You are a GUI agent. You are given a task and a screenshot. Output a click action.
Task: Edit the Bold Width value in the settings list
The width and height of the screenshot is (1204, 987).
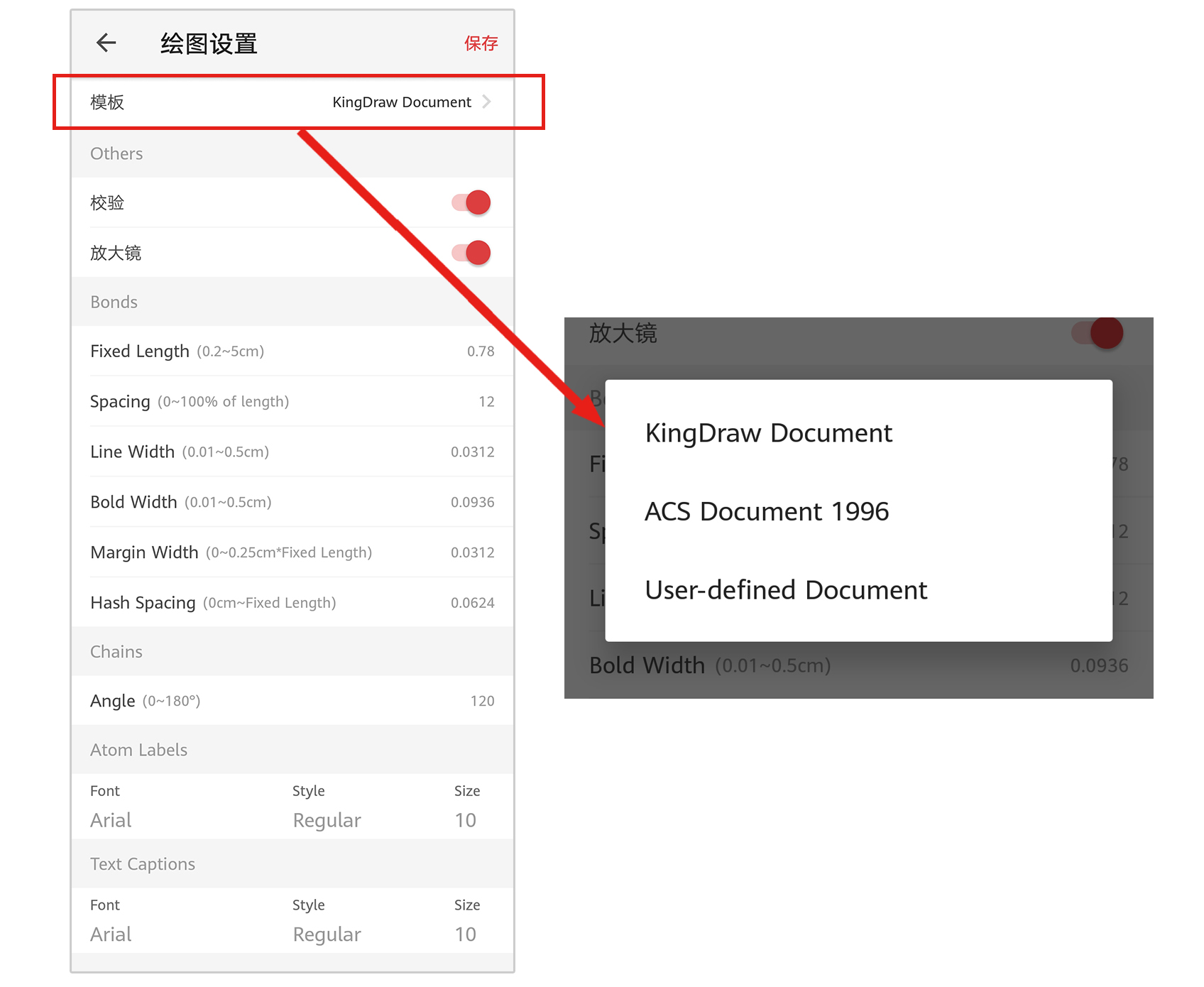click(472, 502)
